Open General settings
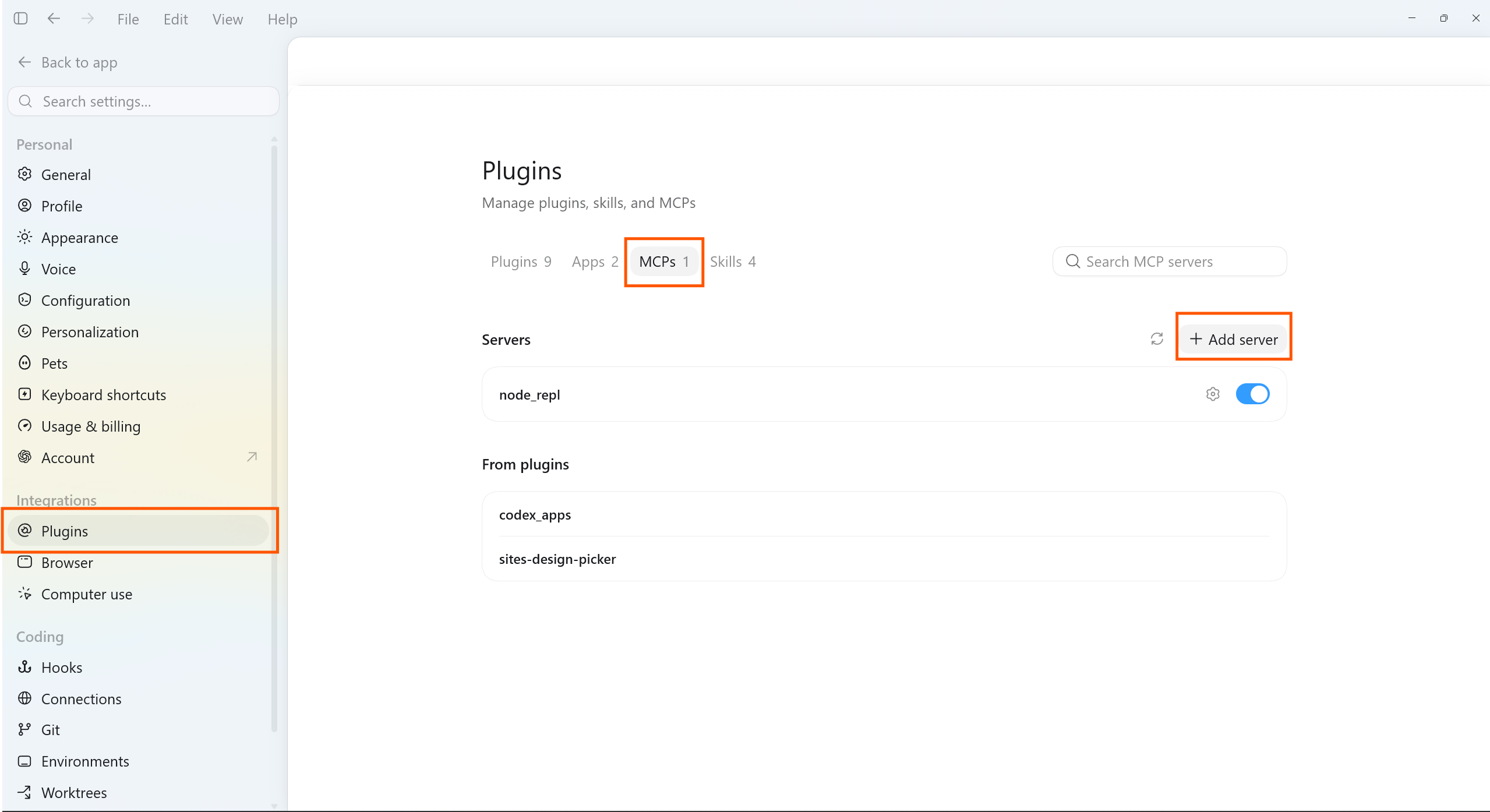The image size is (1490, 812). [139, 175]
